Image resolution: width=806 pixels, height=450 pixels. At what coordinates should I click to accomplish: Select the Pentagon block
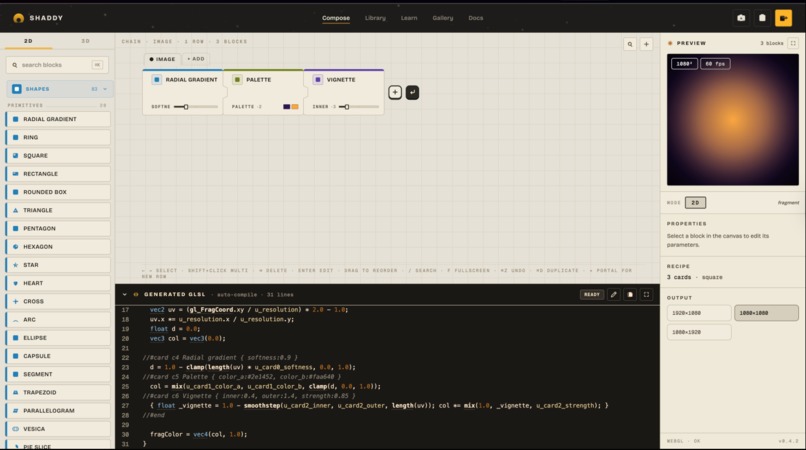(x=58, y=228)
